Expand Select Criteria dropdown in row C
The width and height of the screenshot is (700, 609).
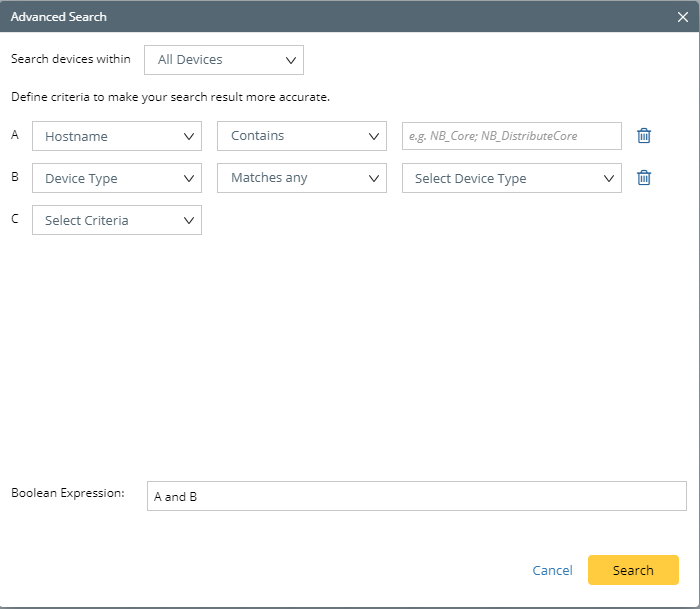tap(117, 220)
